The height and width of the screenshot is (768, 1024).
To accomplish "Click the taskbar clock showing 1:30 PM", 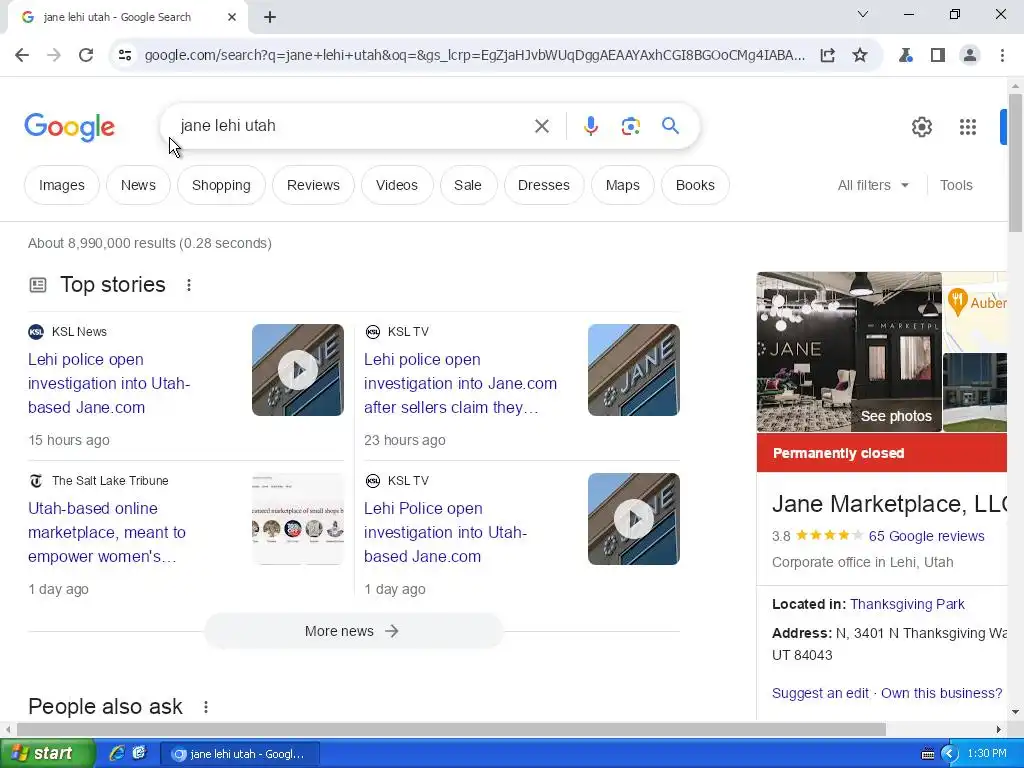I will pos(987,754).
